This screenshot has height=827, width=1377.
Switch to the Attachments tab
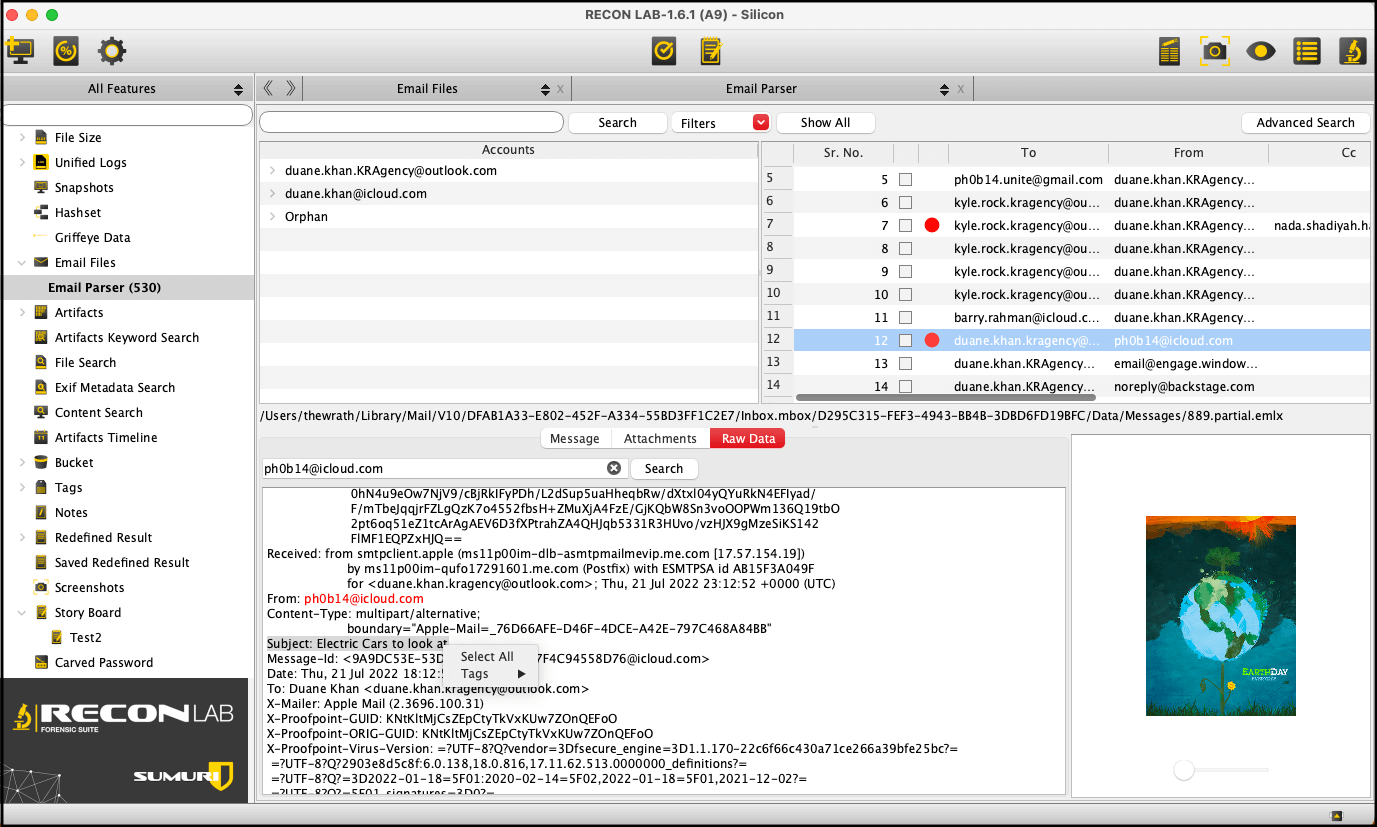pyautogui.click(x=660, y=439)
